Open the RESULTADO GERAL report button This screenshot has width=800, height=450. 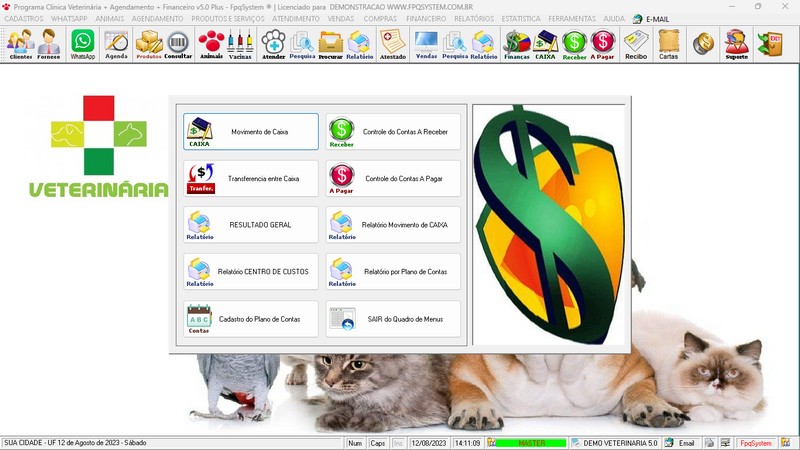[x=251, y=225]
